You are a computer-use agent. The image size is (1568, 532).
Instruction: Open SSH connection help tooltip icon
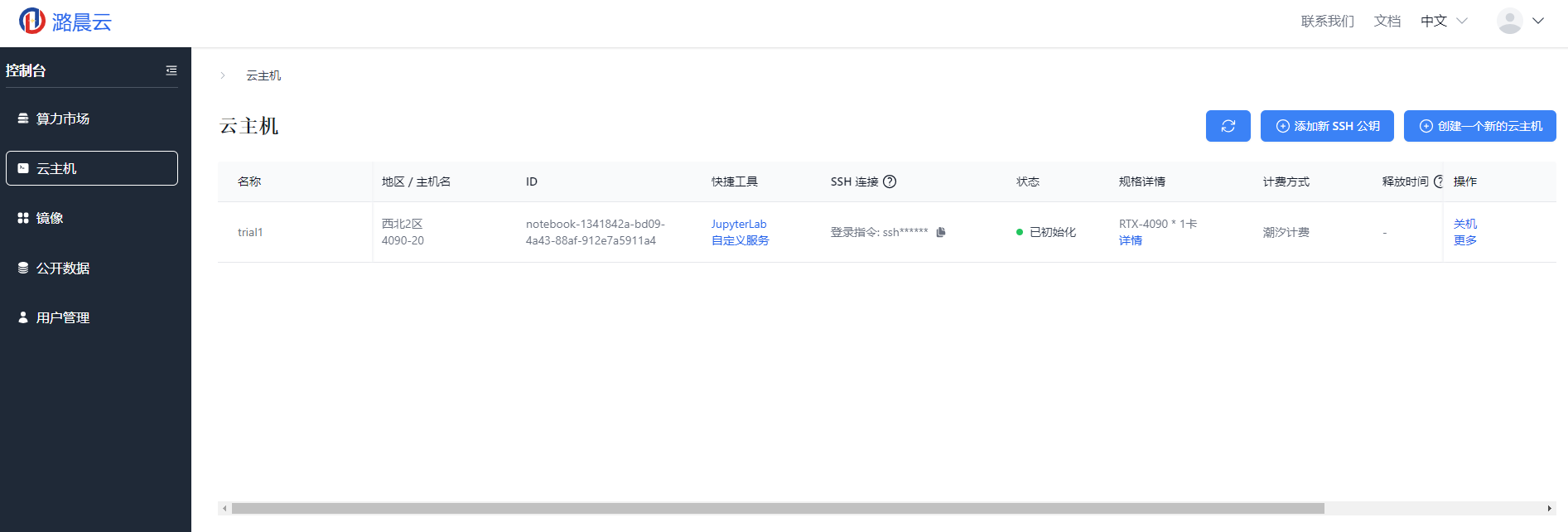coord(890,181)
